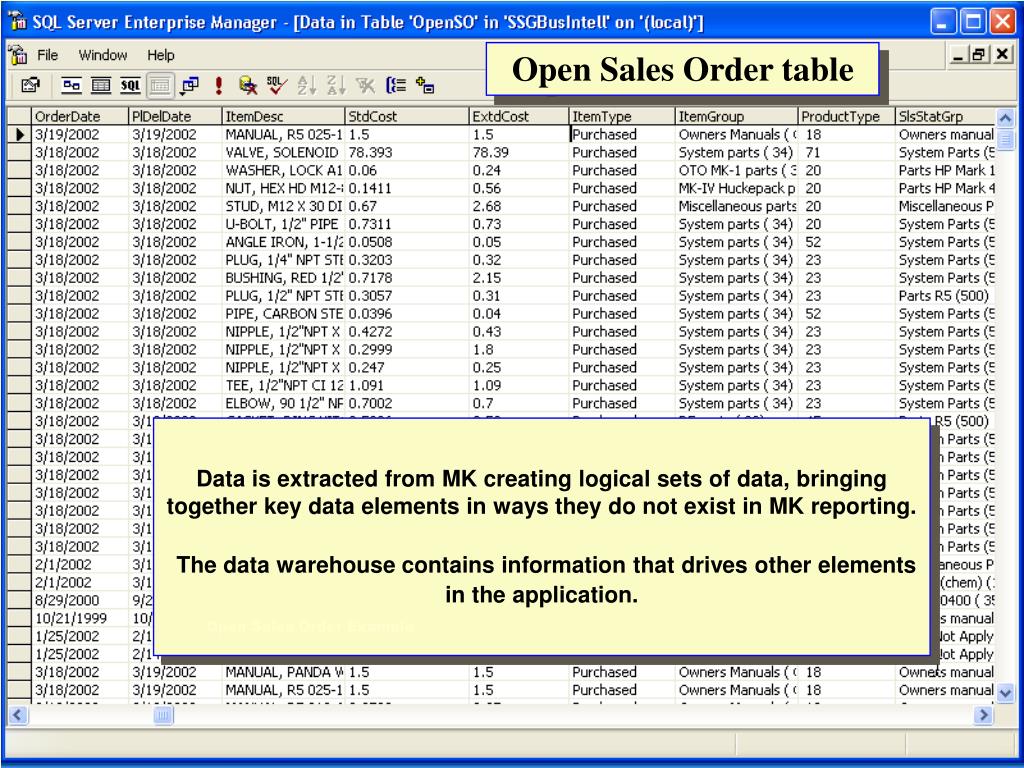The width and height of the screenshot is (1024, 768).
Task: Click the StdCost value 78.393
Action: [x=407, y=152]
